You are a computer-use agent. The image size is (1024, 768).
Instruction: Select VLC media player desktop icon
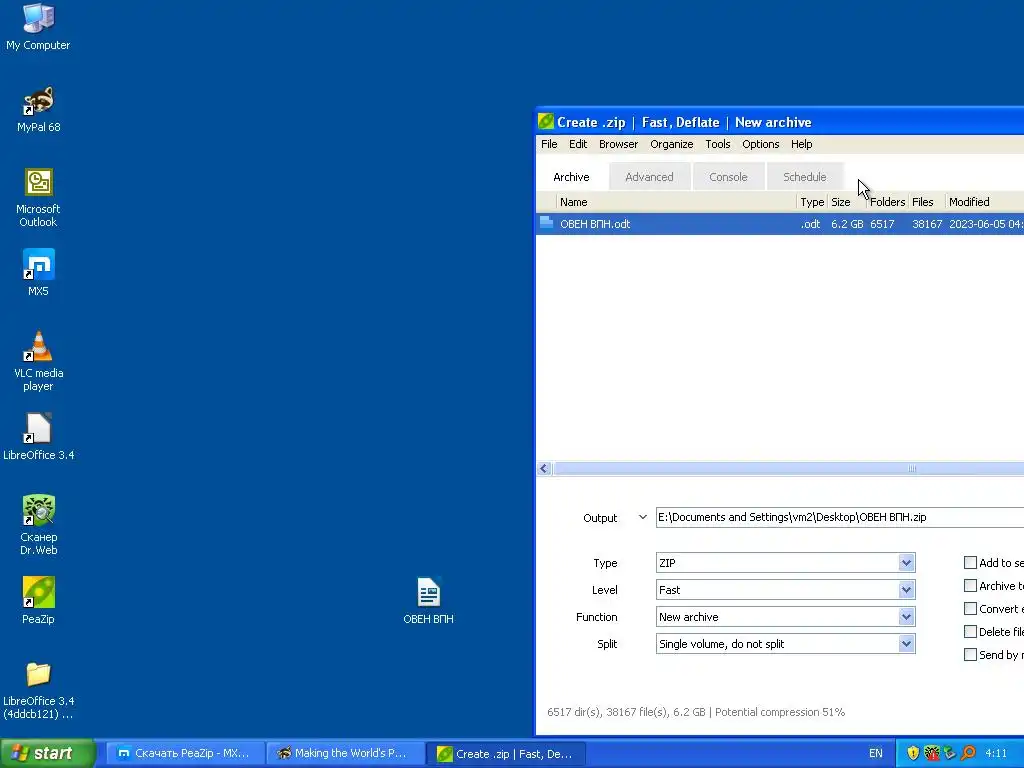pos(39,361)
